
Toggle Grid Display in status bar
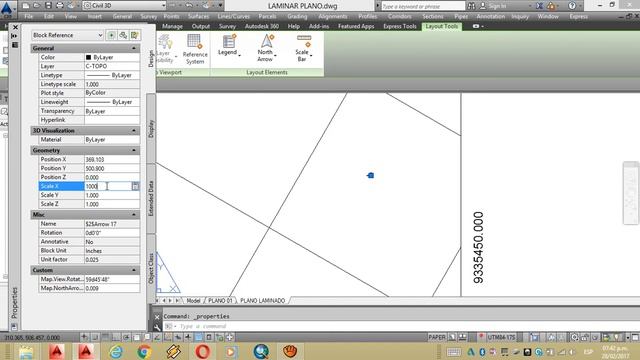pos(105,337)
